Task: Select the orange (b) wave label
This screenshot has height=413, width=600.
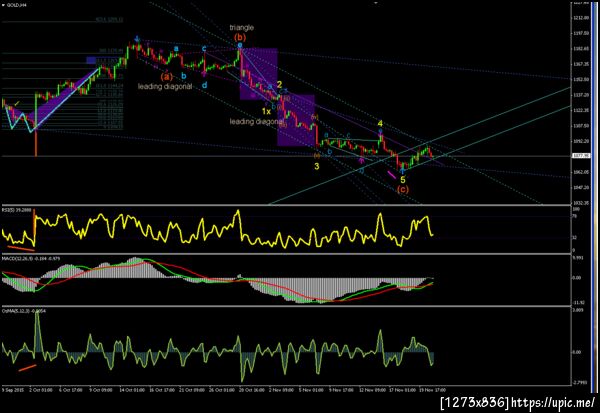Action: click(x=240, y=37)
